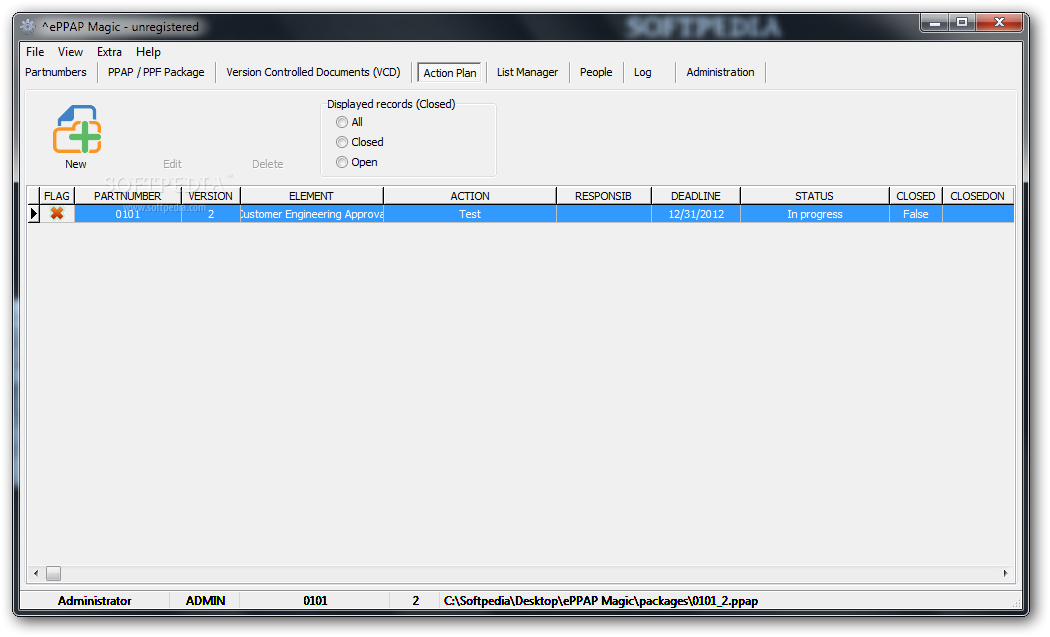1050x637 pixels.
Task: Sort by the FLAG column header
Action: point(57,196)
